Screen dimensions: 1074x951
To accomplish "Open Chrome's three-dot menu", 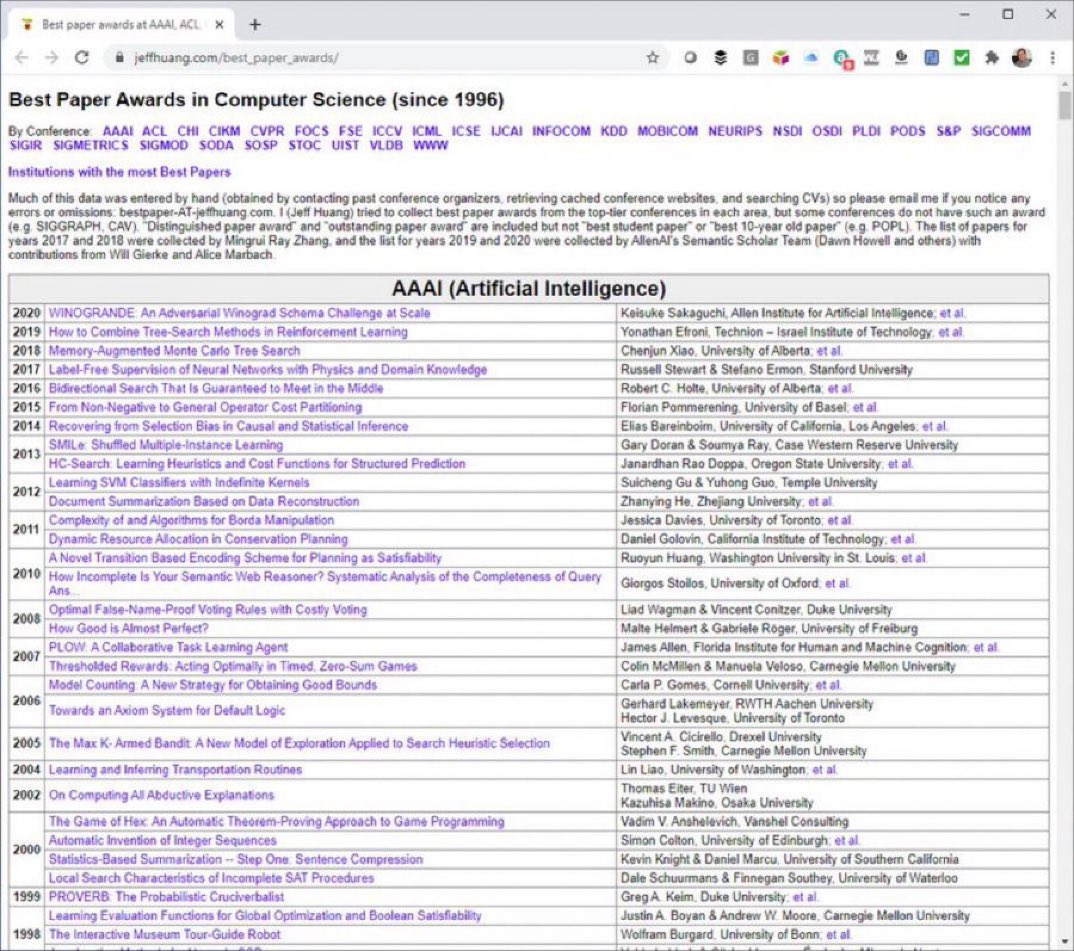I will 1053,58.
